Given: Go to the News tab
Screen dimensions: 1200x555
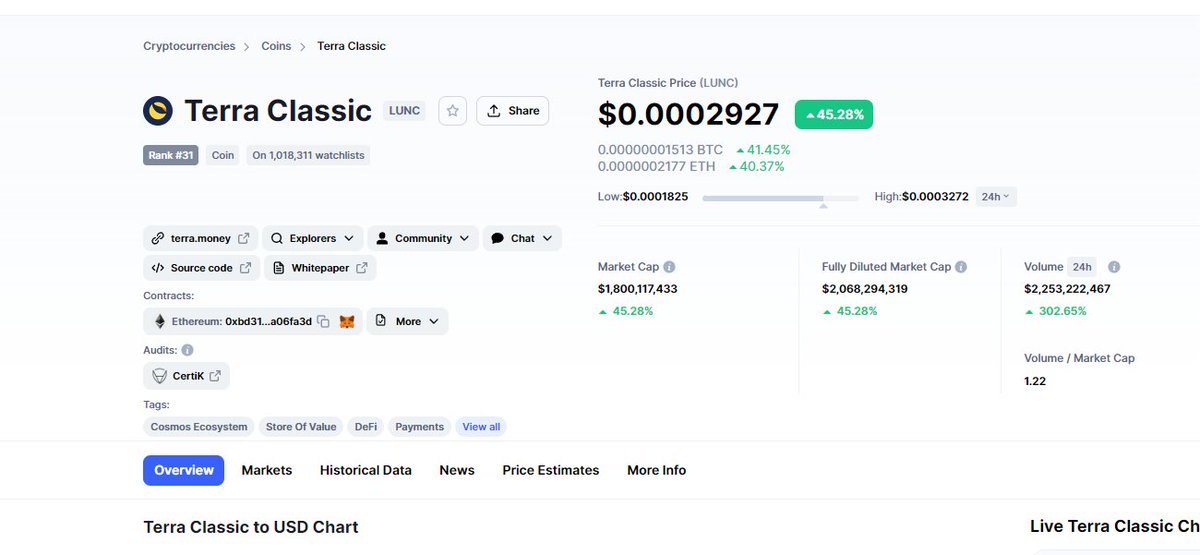Looking at the screenshot, I should pyautogui.click(x=457, y=470).
